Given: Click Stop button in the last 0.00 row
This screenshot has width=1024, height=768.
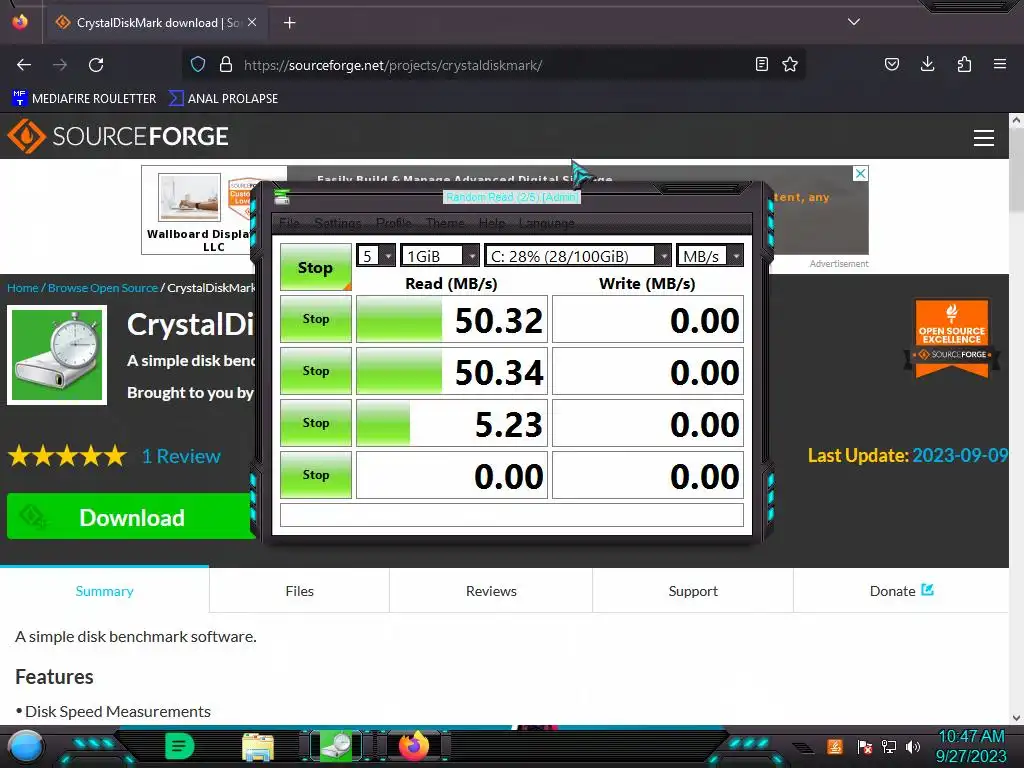Looking at the screenshot, I should [x=315, y=475].
